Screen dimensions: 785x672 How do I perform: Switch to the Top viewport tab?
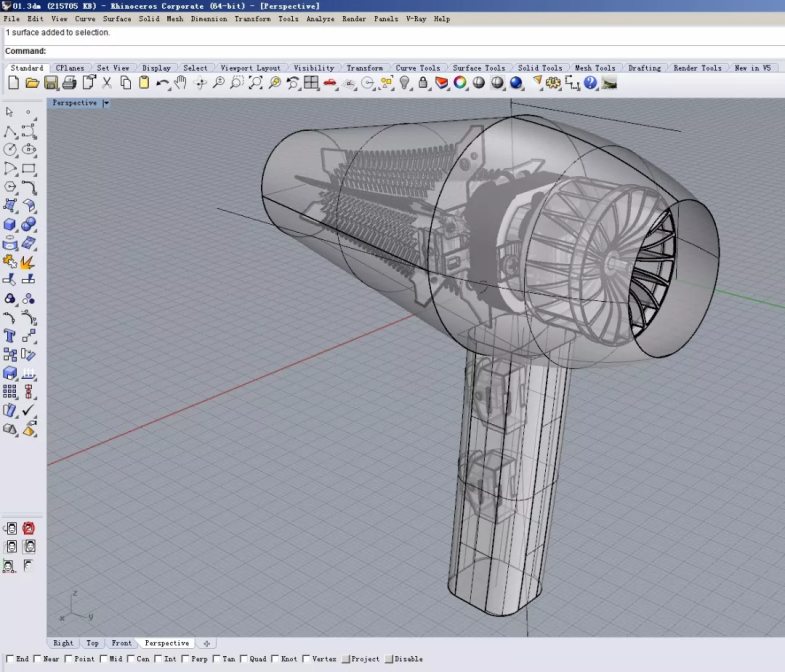point(92,643)
